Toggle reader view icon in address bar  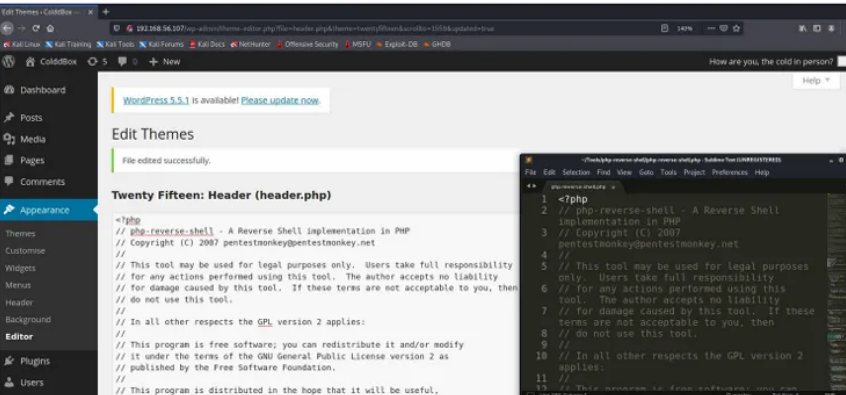[665, 29]
